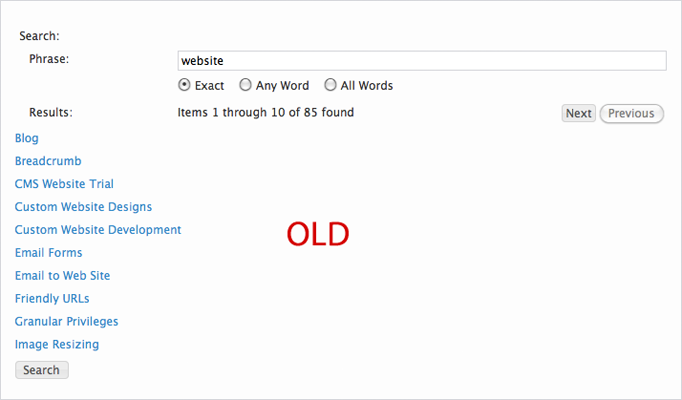Visit the CMS Website Trial link
682x400 pixels.
pos(64,184)
